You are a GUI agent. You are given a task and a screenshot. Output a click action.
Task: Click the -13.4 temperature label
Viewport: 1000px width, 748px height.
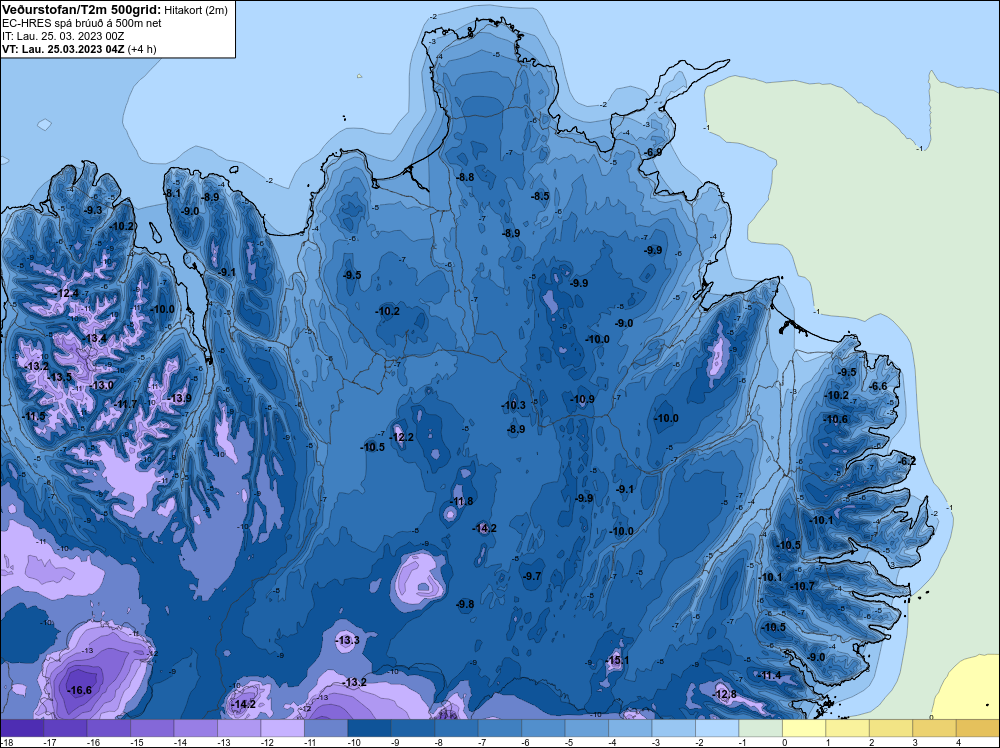point(94,338)
